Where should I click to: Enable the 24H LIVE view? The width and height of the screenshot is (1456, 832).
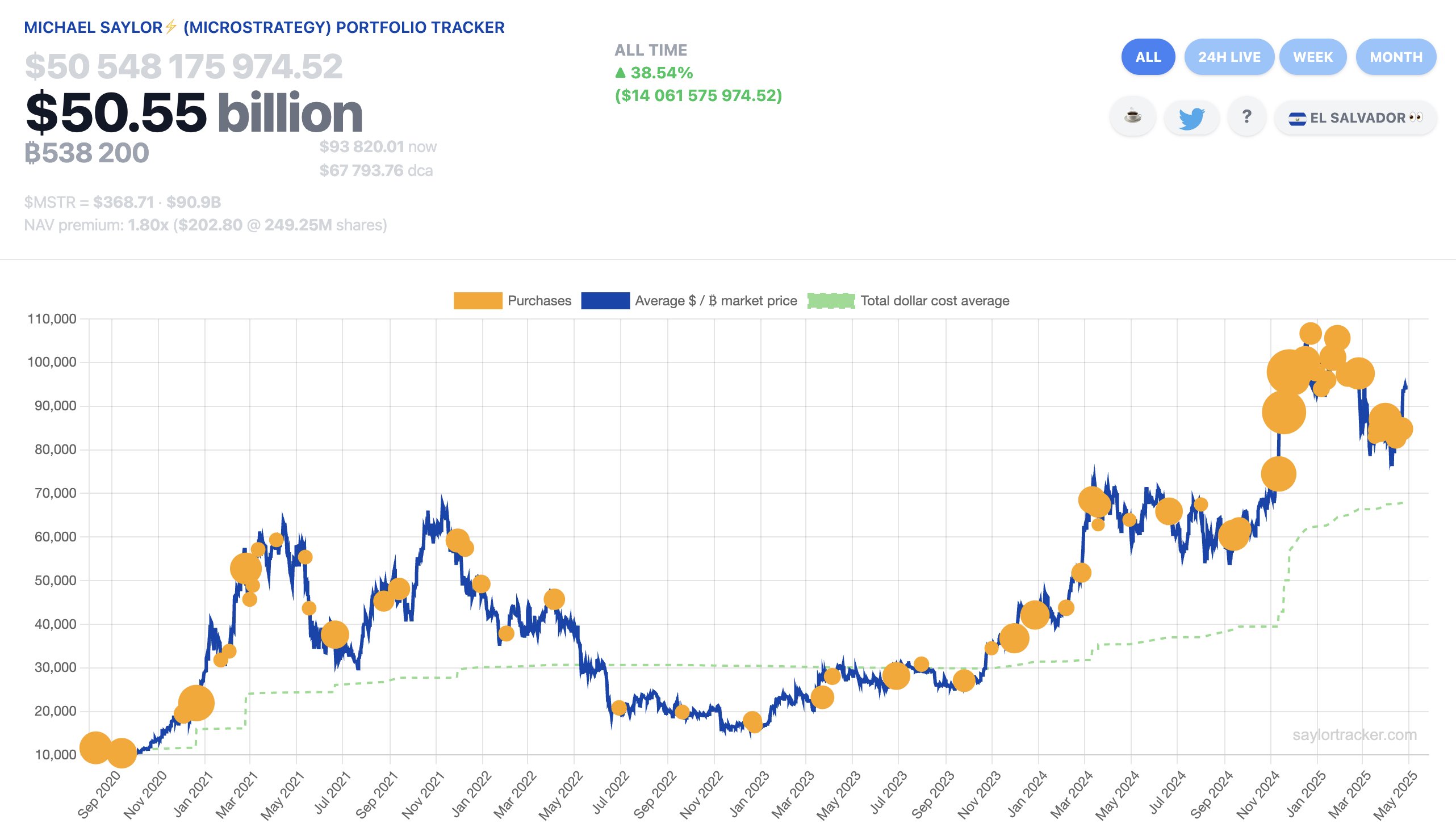(x=1229, y=57)
